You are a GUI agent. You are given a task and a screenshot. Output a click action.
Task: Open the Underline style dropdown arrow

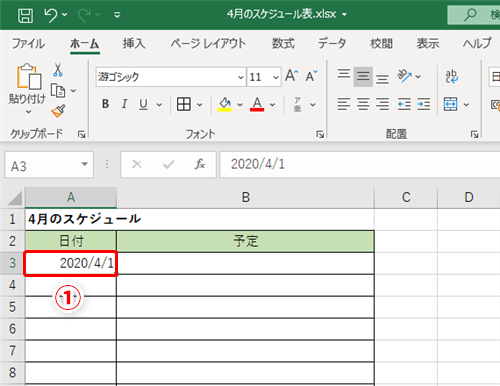tap(159, 105)
